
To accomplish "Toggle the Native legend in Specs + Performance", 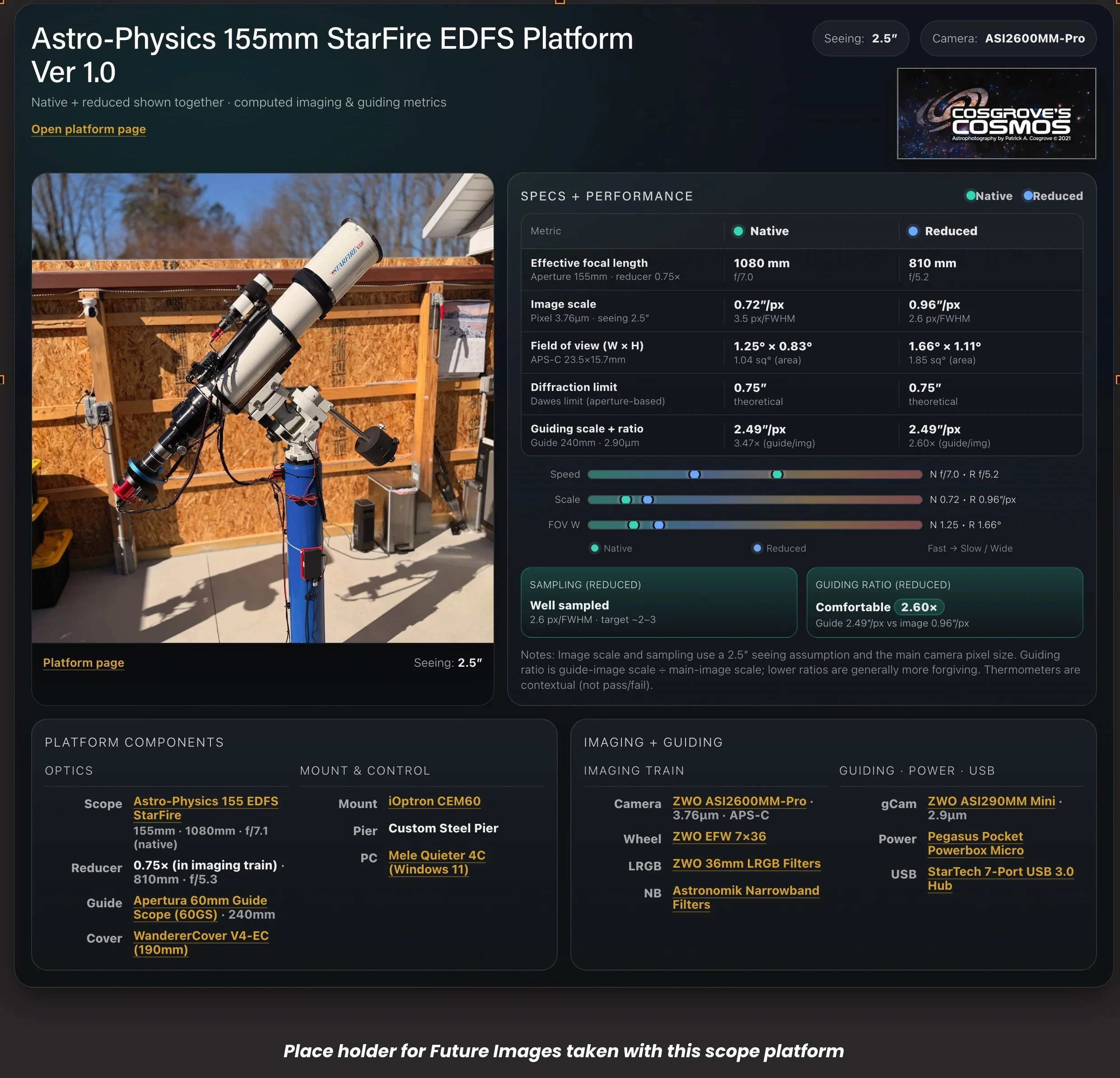I will coord(988,196).
